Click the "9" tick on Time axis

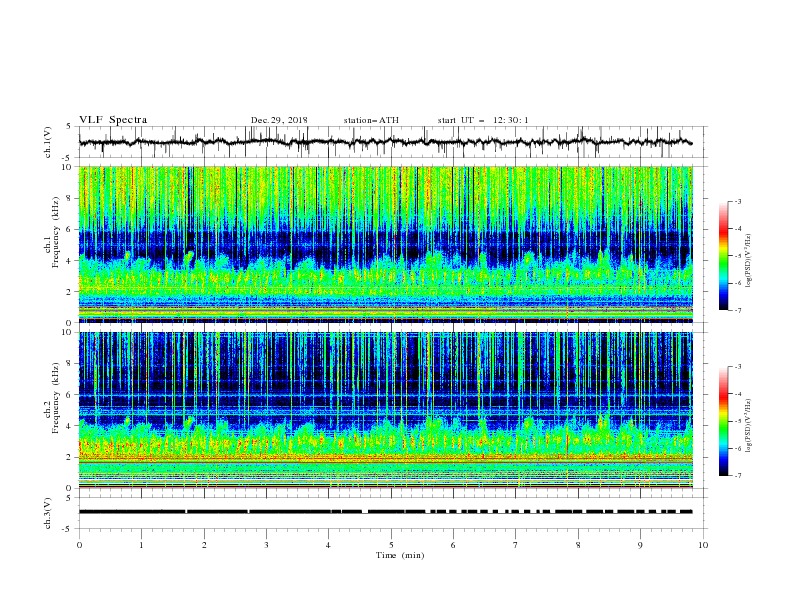(640, 545)
